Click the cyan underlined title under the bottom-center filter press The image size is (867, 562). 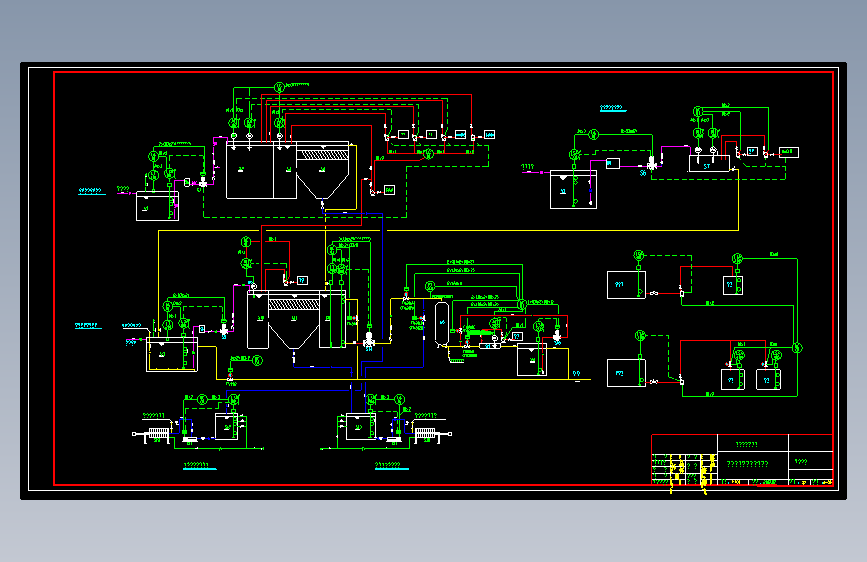[391, 466]
